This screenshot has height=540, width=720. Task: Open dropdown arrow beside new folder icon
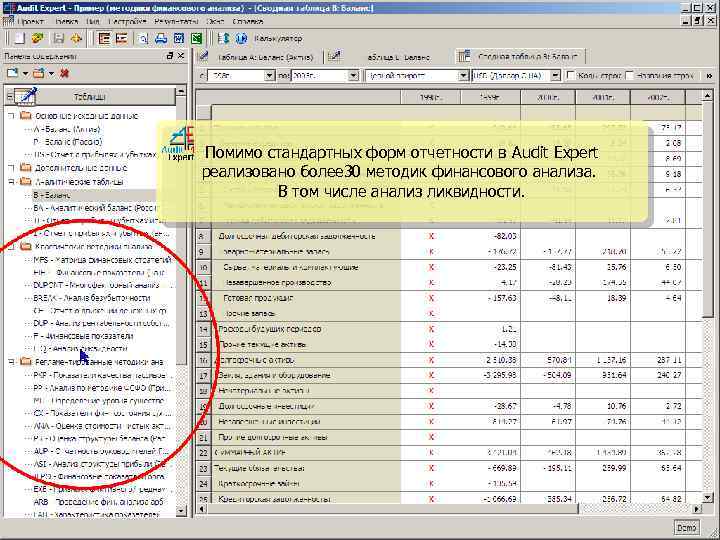point(51,73)
